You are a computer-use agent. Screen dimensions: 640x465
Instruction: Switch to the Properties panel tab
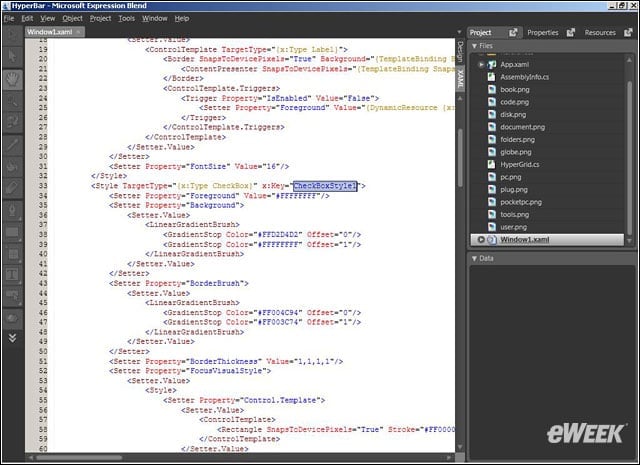coord(542,32)
